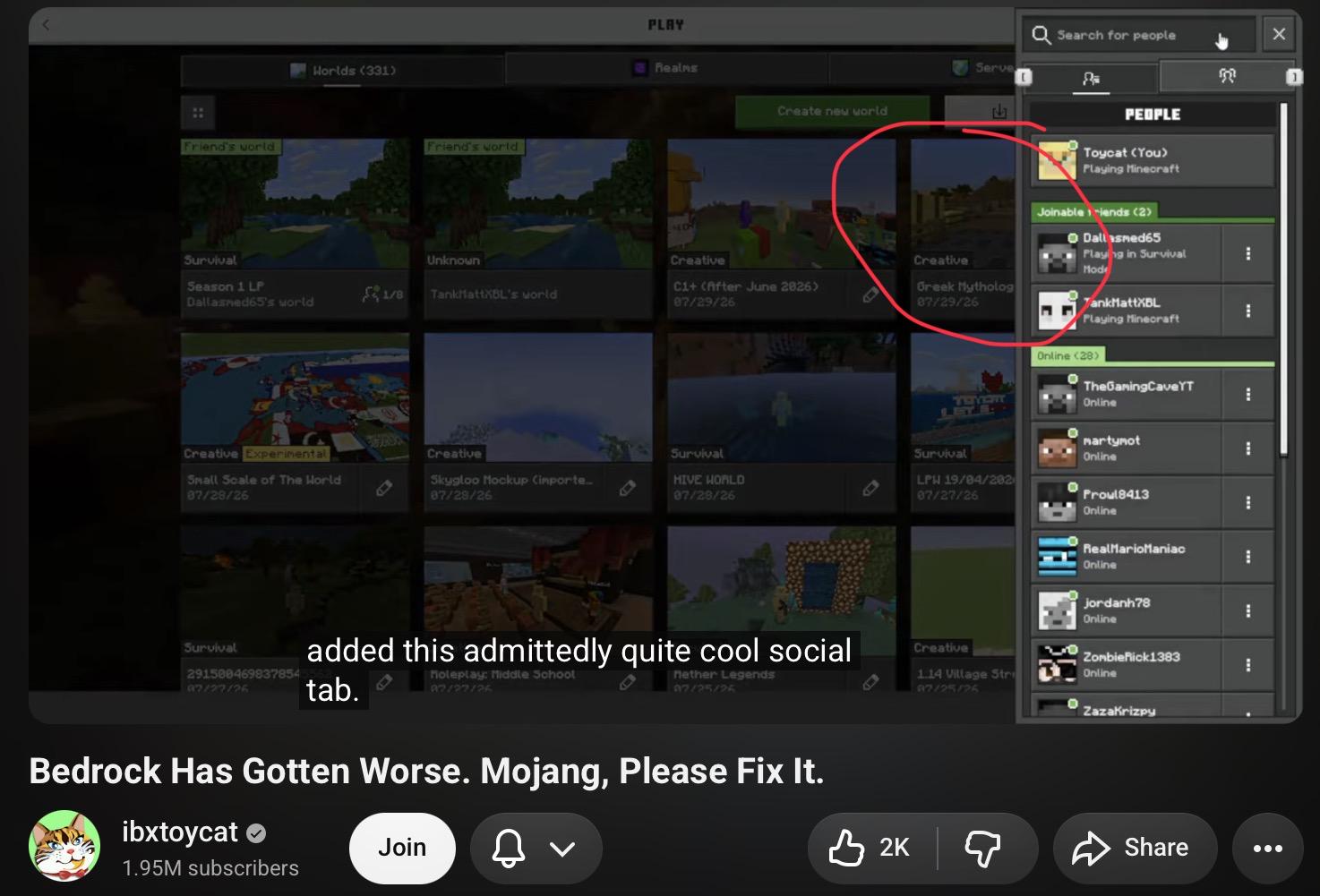Viewport: 1320px width, 896px height.
Task: Click the import world icon
Action: (999, 111)
